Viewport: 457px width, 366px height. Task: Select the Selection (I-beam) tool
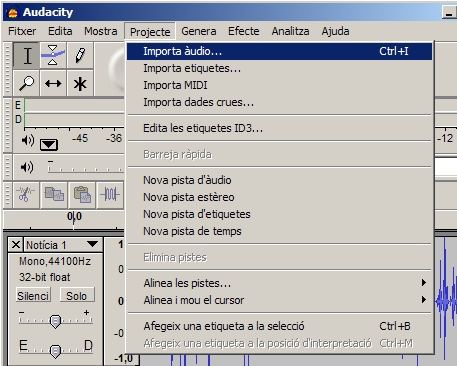(26, 55)
